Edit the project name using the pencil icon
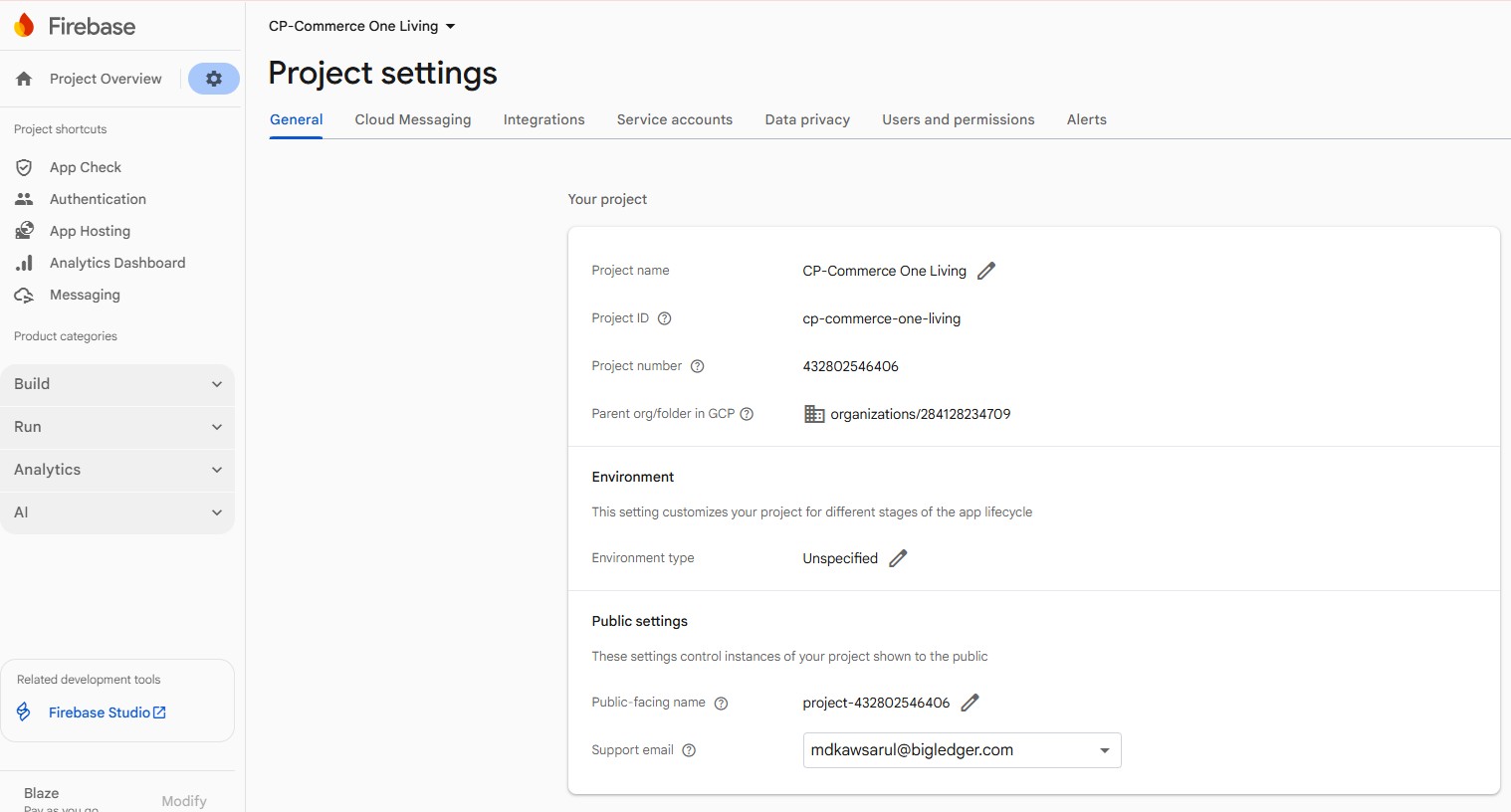The height and width of the screenshot is (812, 1511). point(985,270)
